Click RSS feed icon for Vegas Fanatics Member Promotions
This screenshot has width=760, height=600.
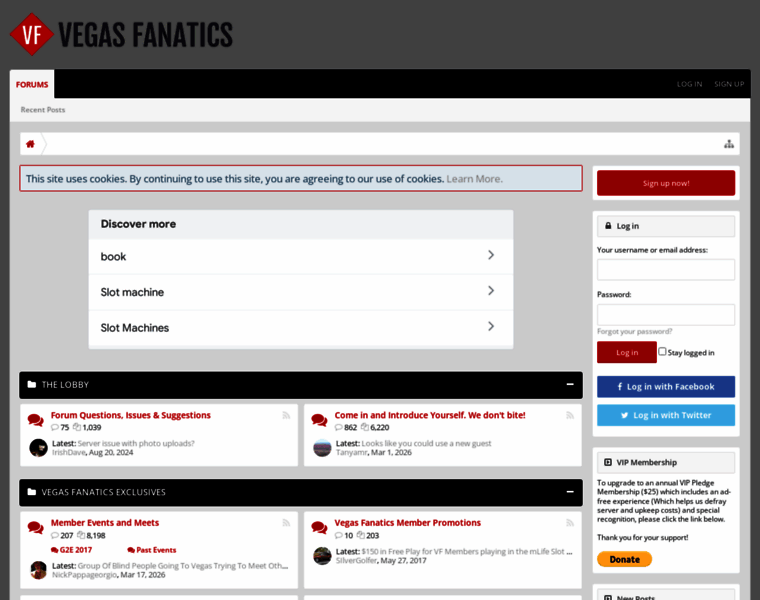point(570,523)
